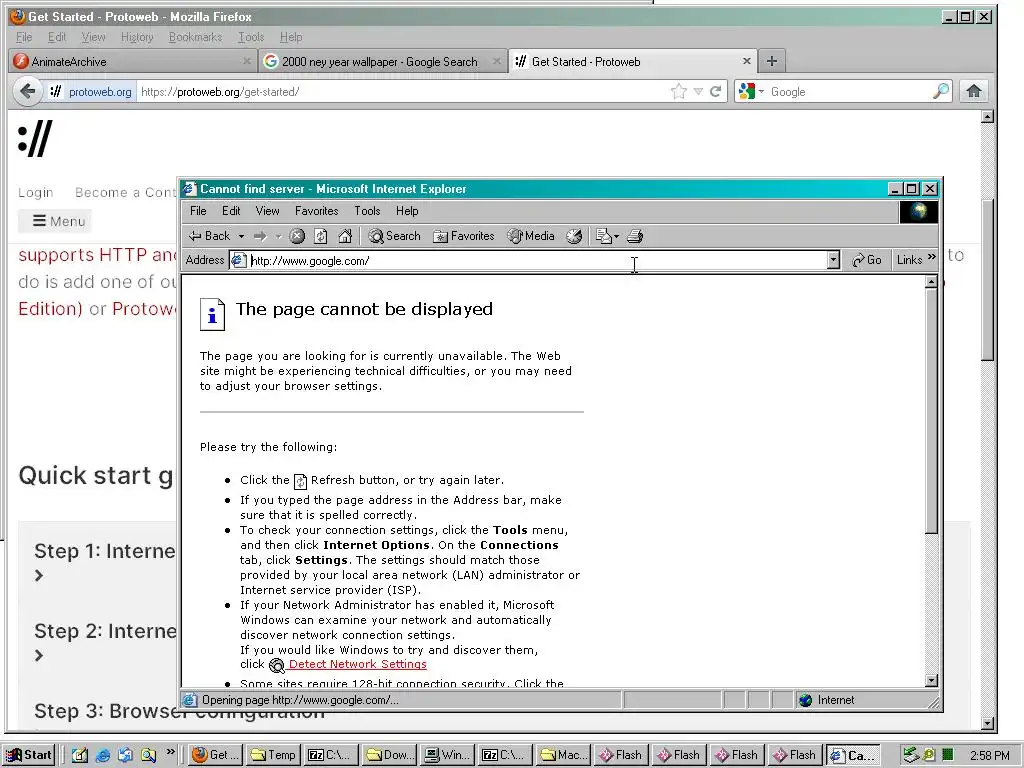
Task: Switch to the Mac... folder taskbar button
Action: click(x=563, y=755)
